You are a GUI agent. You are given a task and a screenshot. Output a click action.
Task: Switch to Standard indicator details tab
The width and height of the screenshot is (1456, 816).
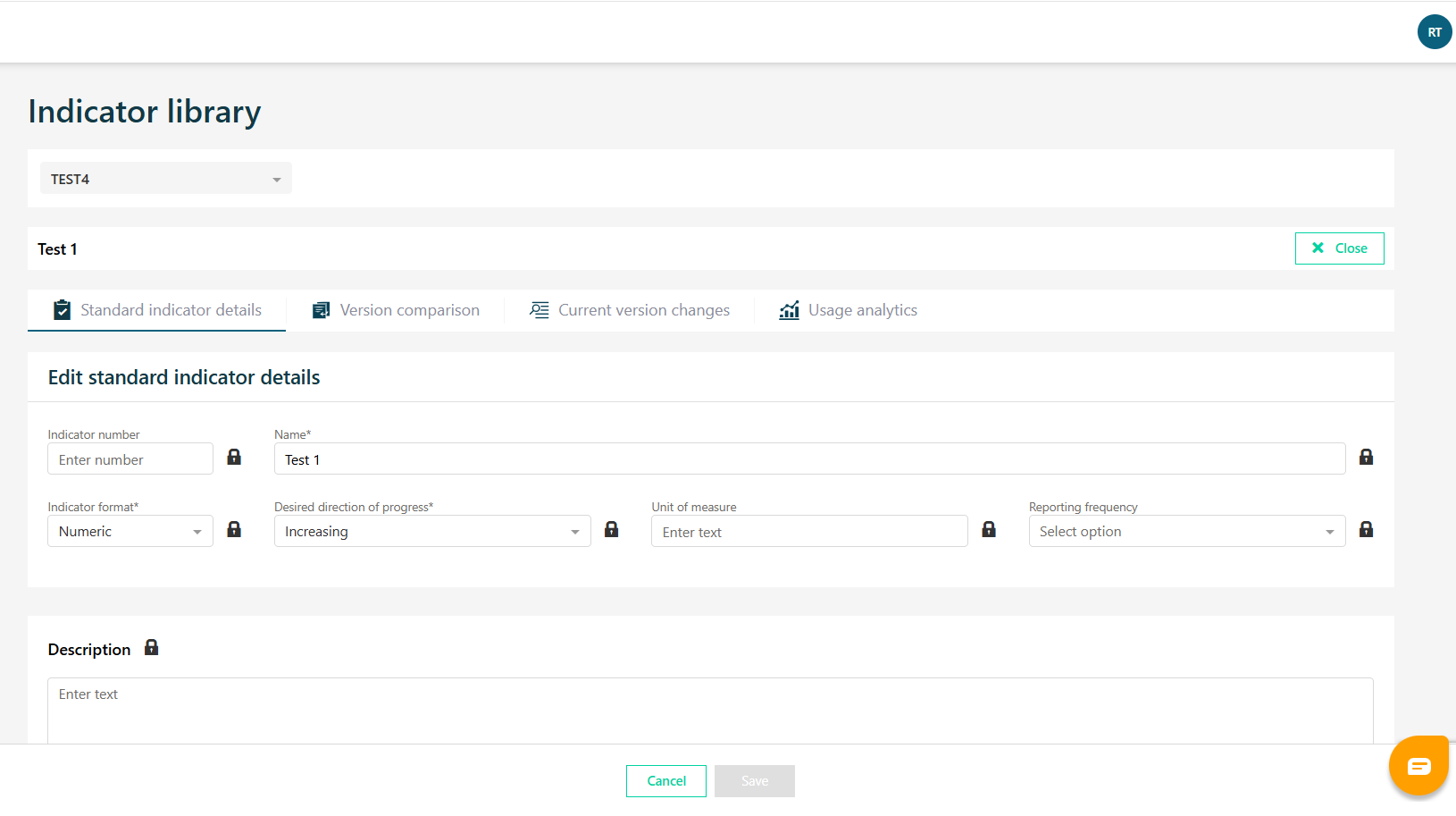click(157, 310)
